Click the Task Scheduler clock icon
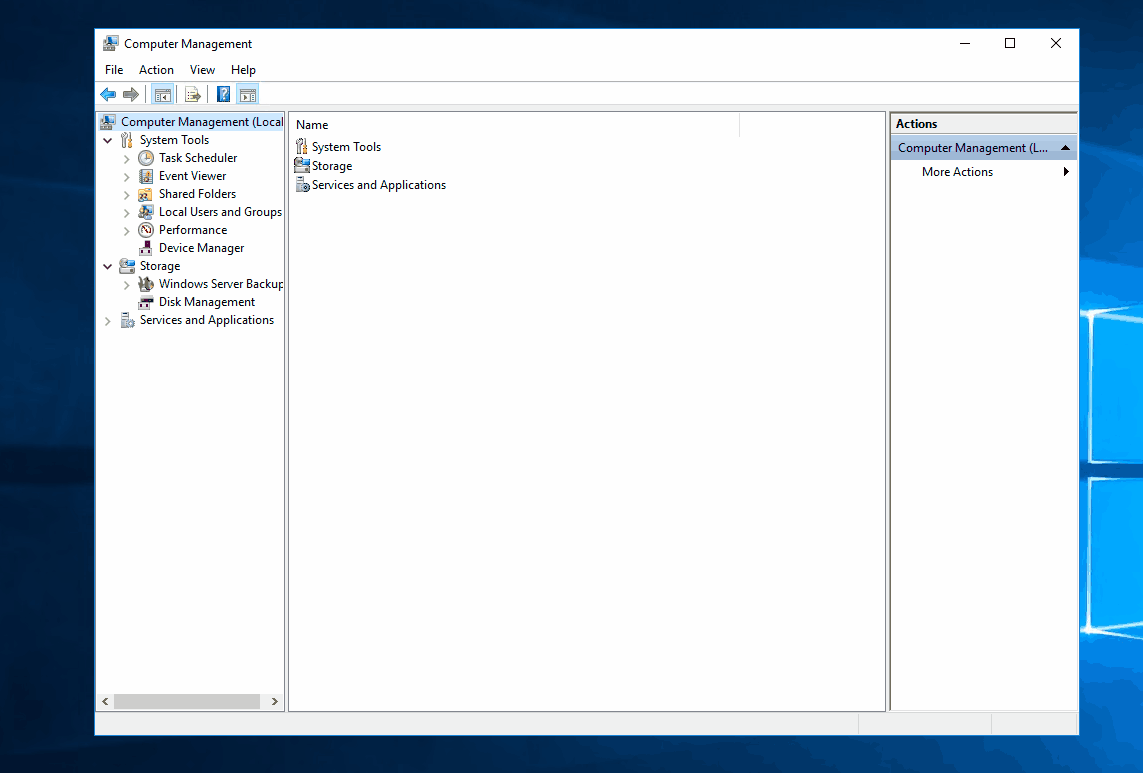This screenshot has height=773, width=1143. (x=146, y=158)
